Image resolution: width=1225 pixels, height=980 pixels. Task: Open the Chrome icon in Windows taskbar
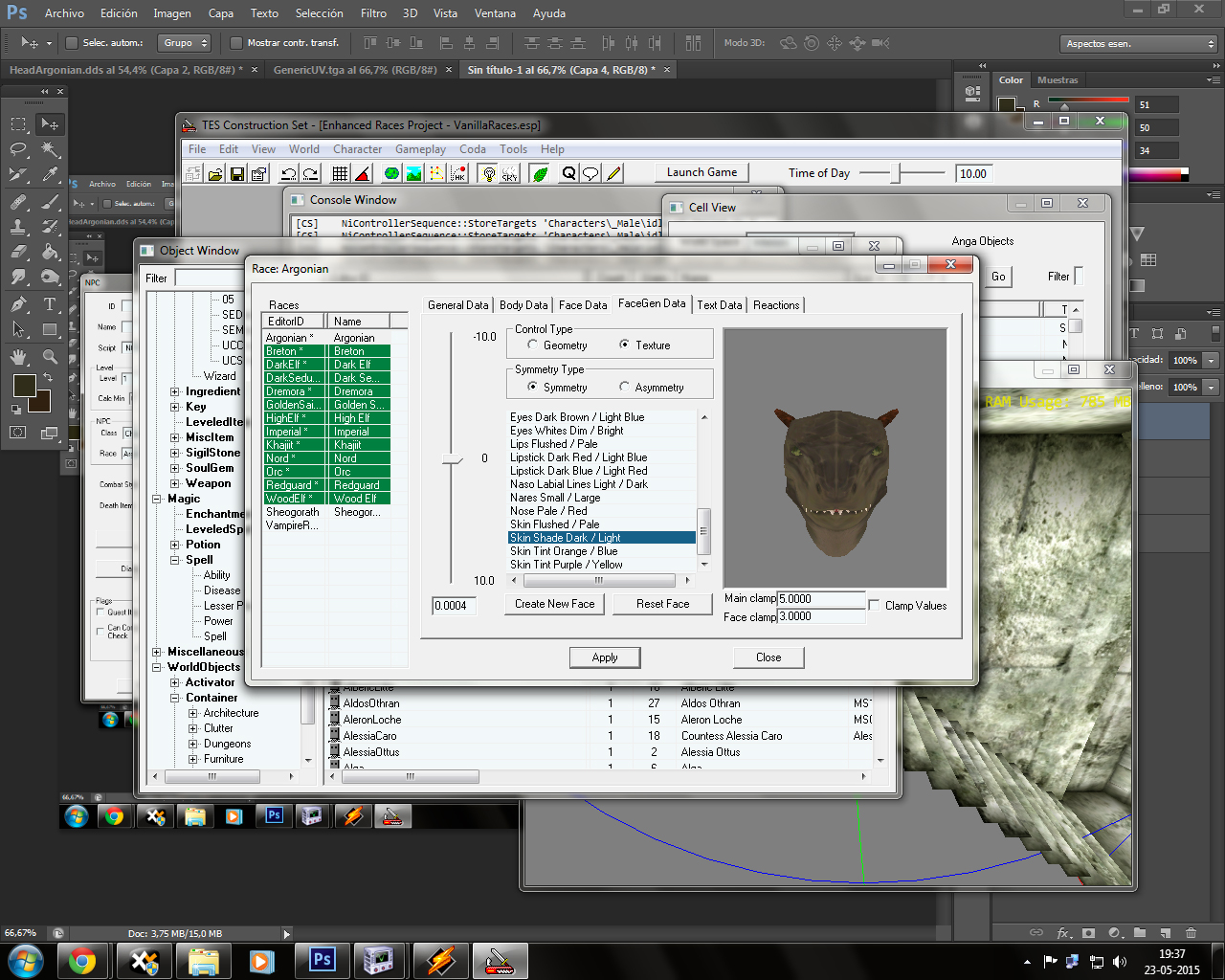click(82, 960)
